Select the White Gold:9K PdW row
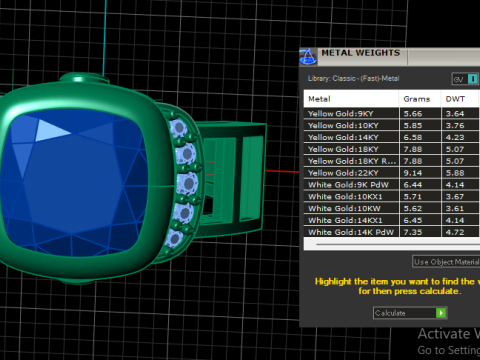 pyautogui.click(x=392, y=185)
